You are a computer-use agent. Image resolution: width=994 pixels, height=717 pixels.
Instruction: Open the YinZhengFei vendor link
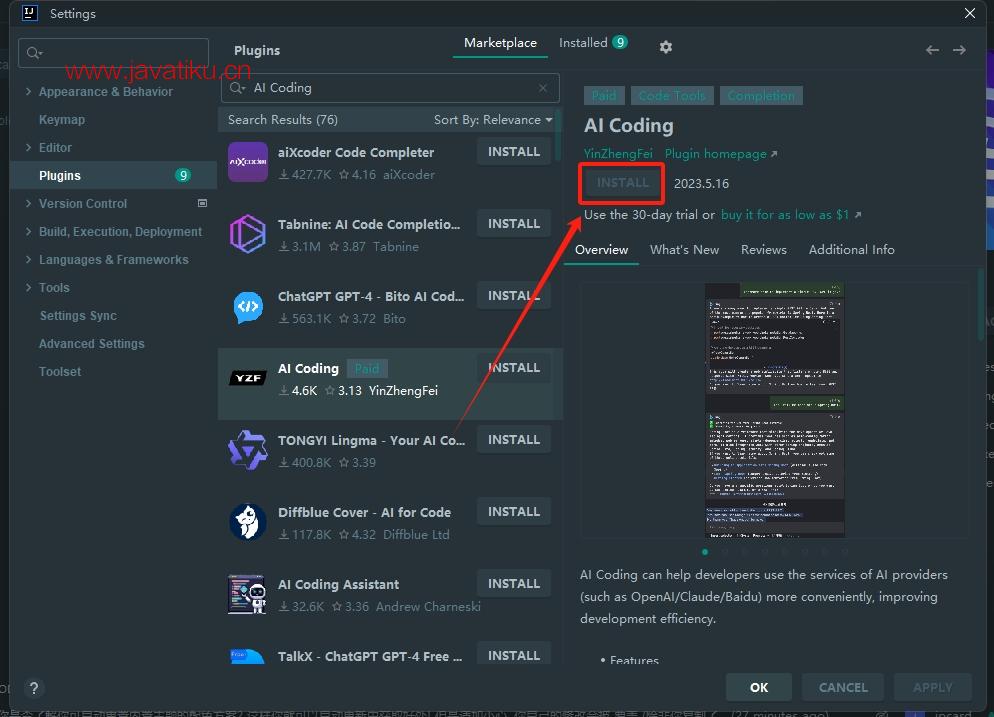pos(618,154)
